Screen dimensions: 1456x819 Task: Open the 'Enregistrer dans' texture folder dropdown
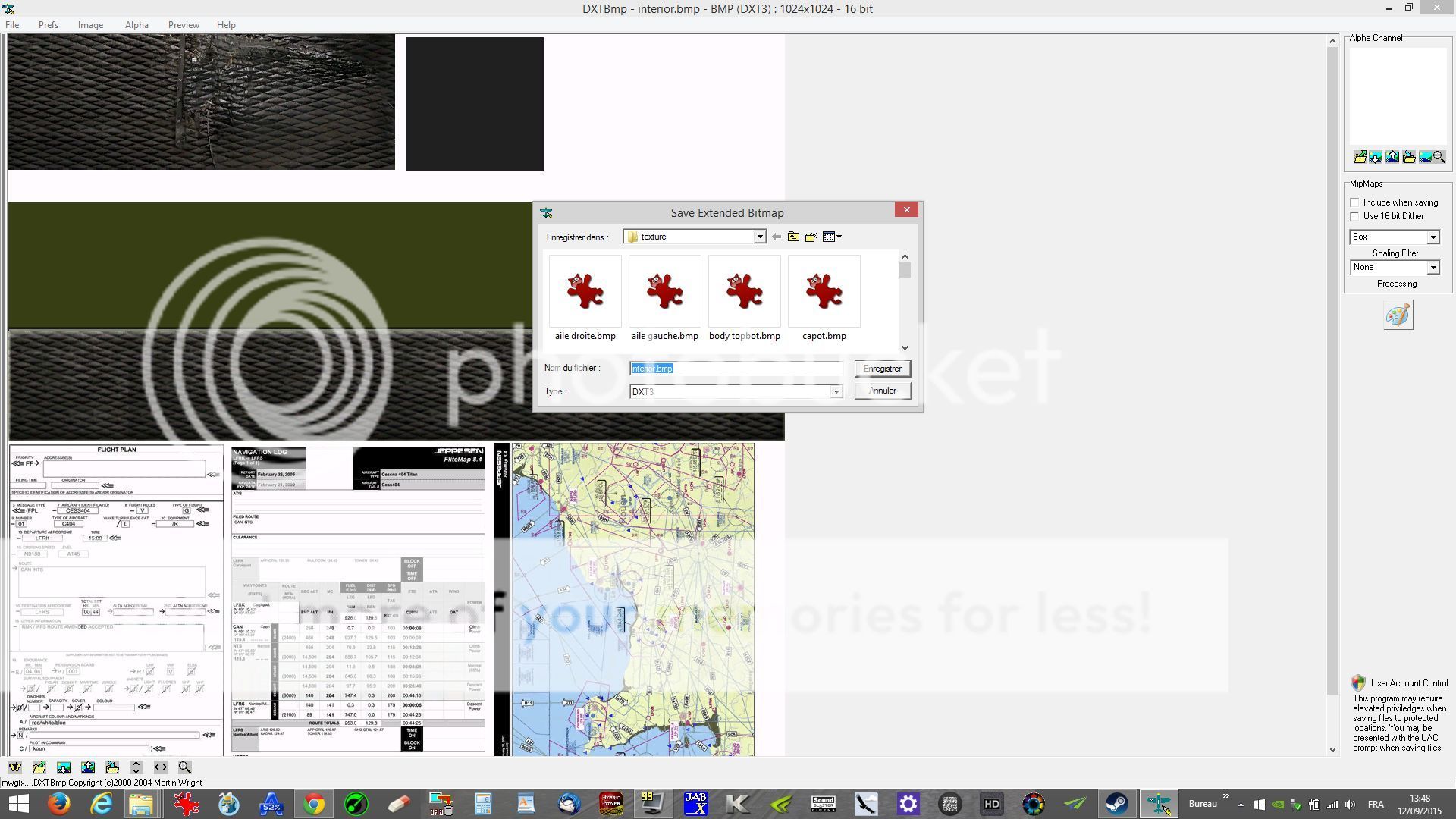click(759, 237)
